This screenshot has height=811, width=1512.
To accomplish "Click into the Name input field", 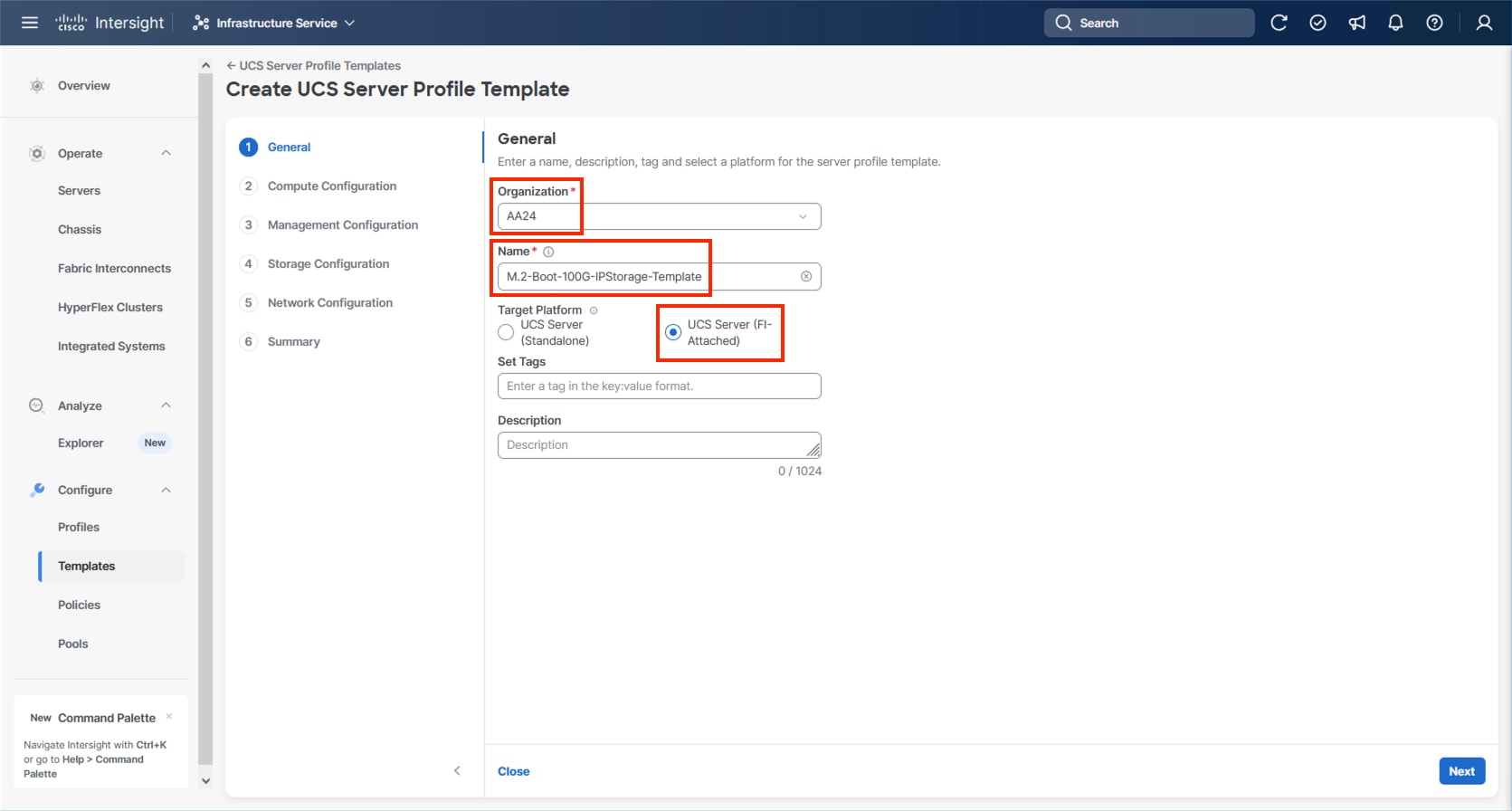I will coord(660,276).
